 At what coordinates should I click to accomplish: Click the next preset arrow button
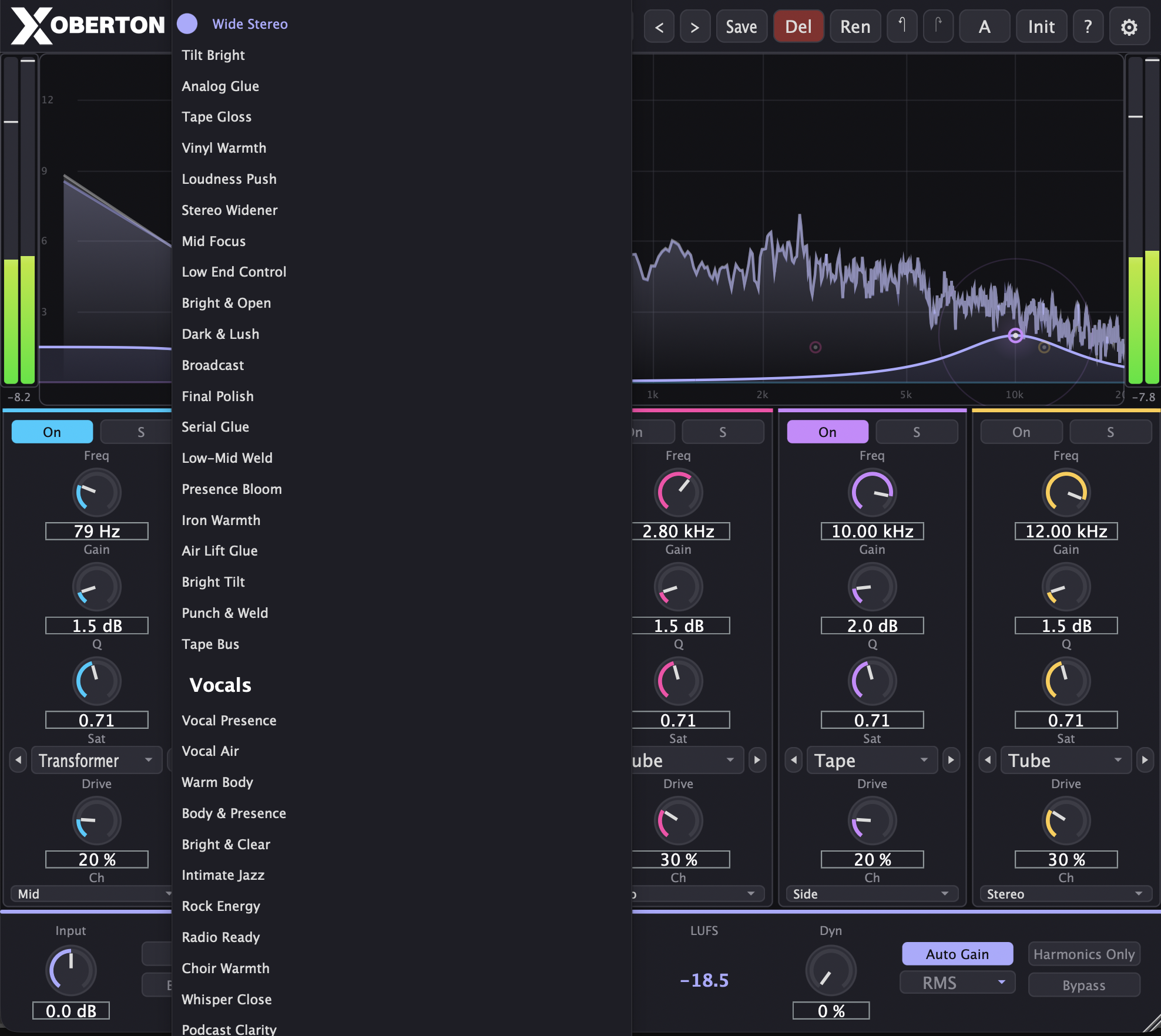pos(695,26)
